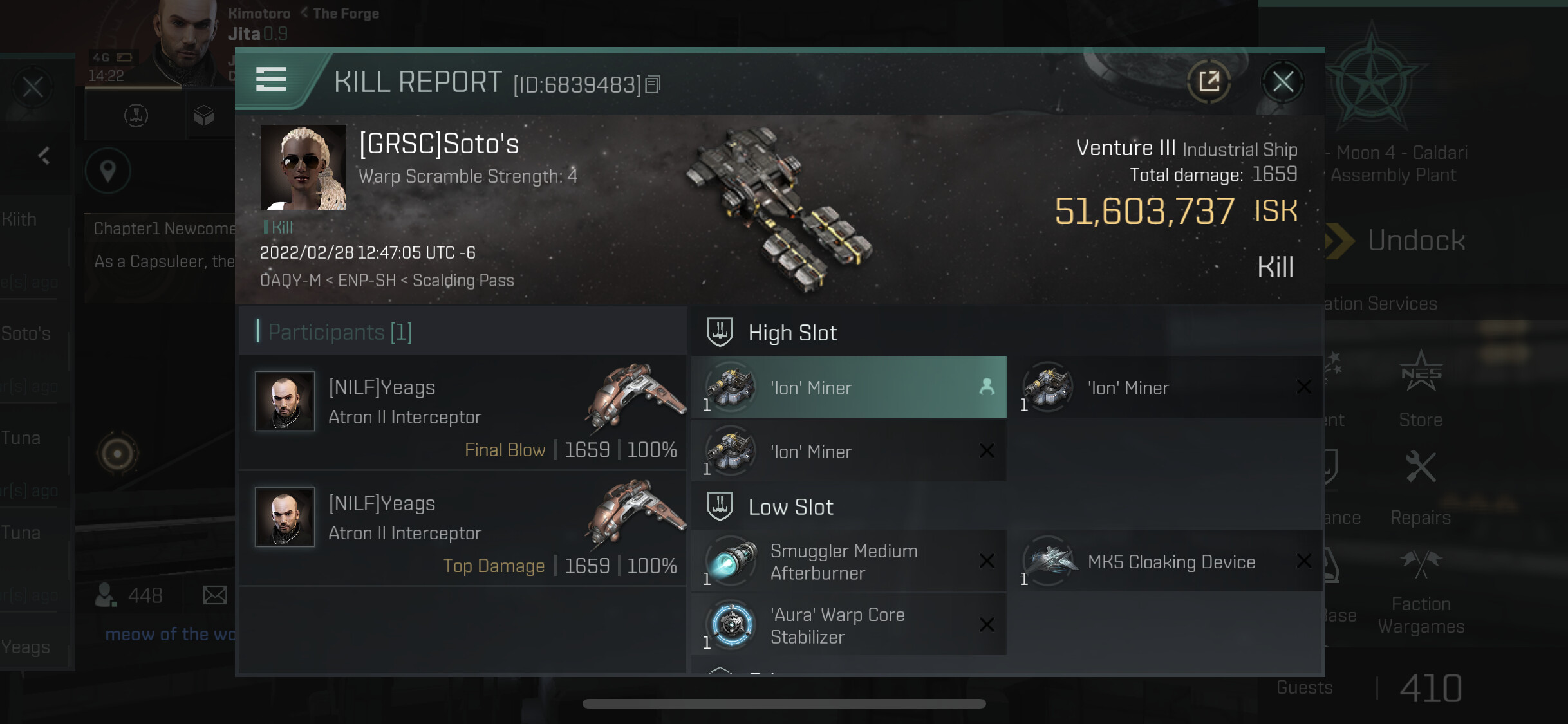1568x724 pixels.
Task: Open the kill report hamburger menu
Action: click(x=271, y=80)
